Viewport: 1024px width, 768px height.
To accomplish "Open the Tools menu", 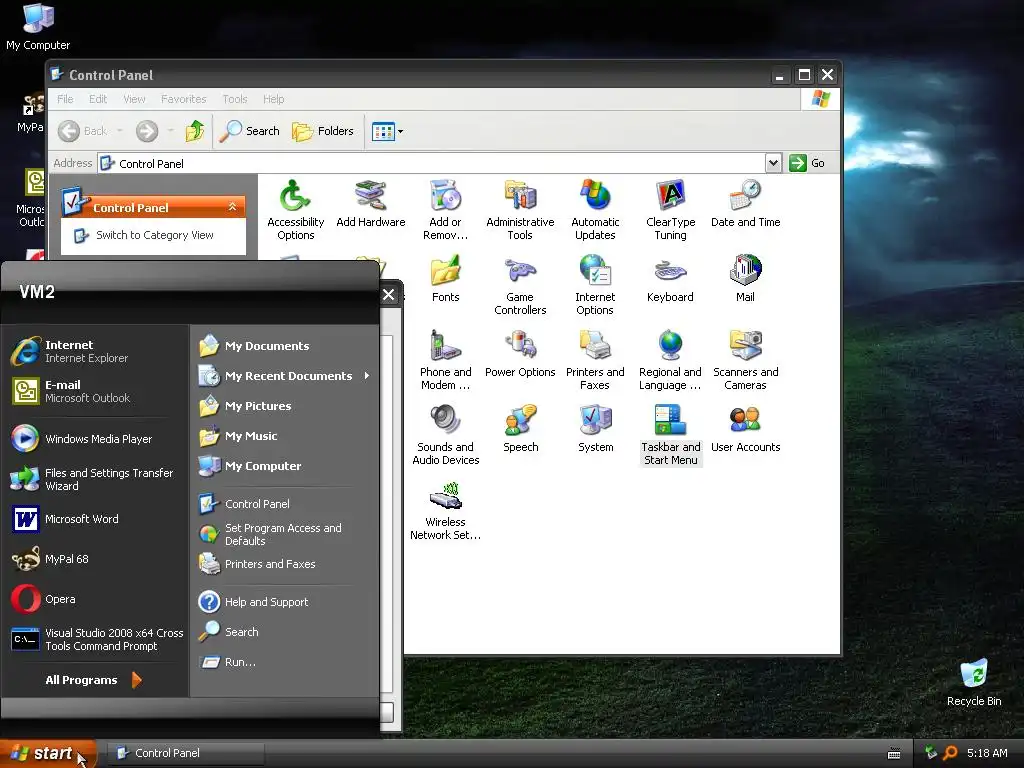I will coord(234,99).
